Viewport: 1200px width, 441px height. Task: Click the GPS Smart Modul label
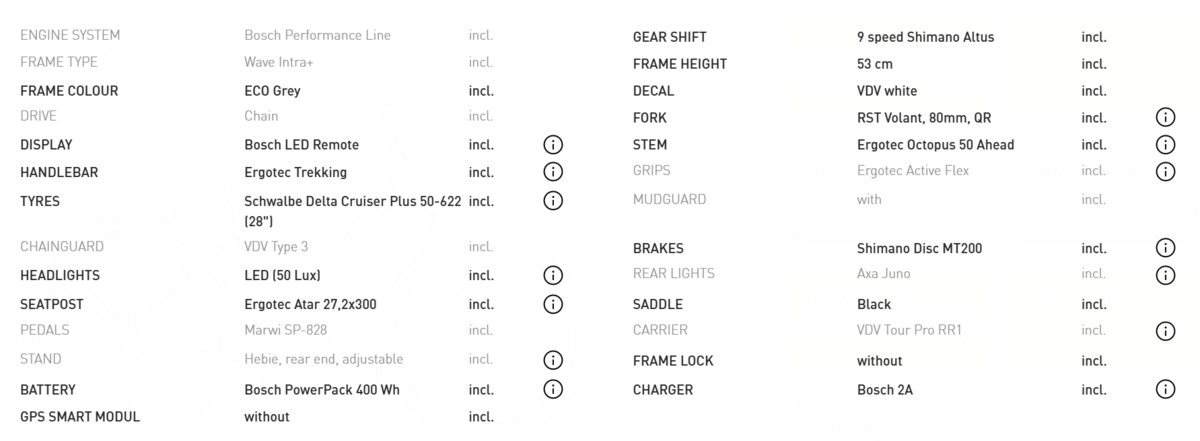[80, 417]
